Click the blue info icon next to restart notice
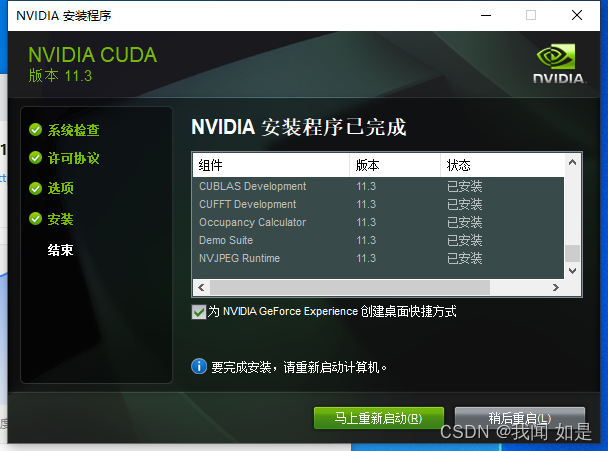Image resolution: width=608 pixels, height=451 pixels. click(199, 366)
